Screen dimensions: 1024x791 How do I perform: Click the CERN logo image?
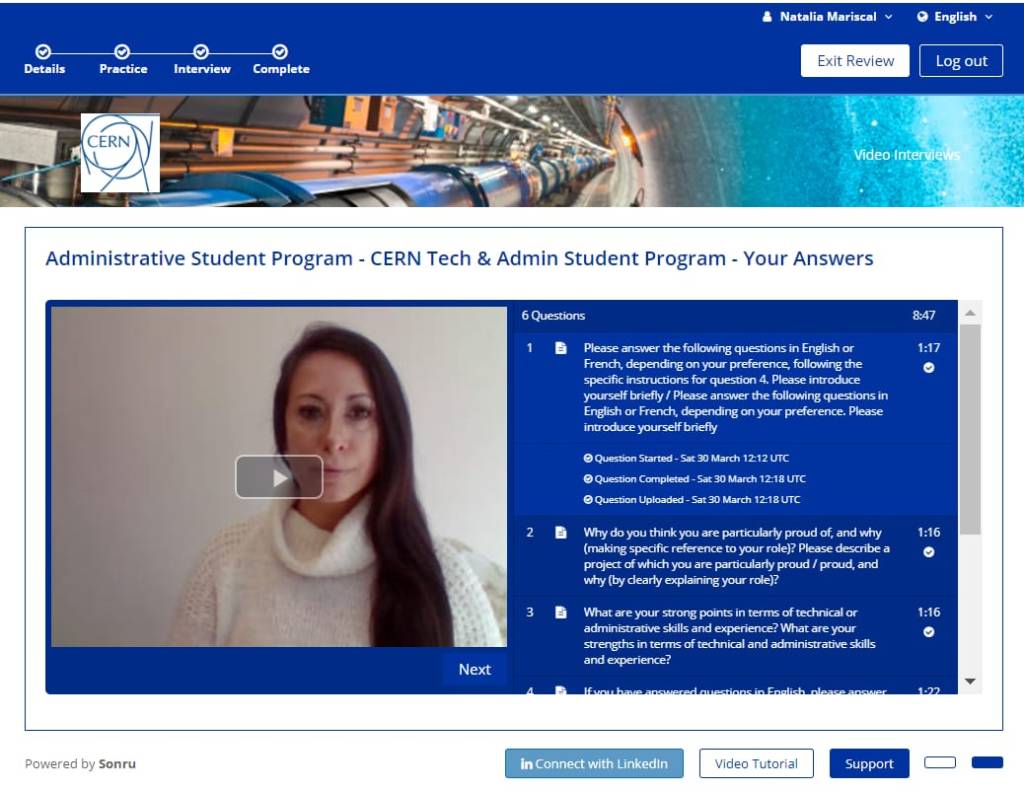point(120,153)
